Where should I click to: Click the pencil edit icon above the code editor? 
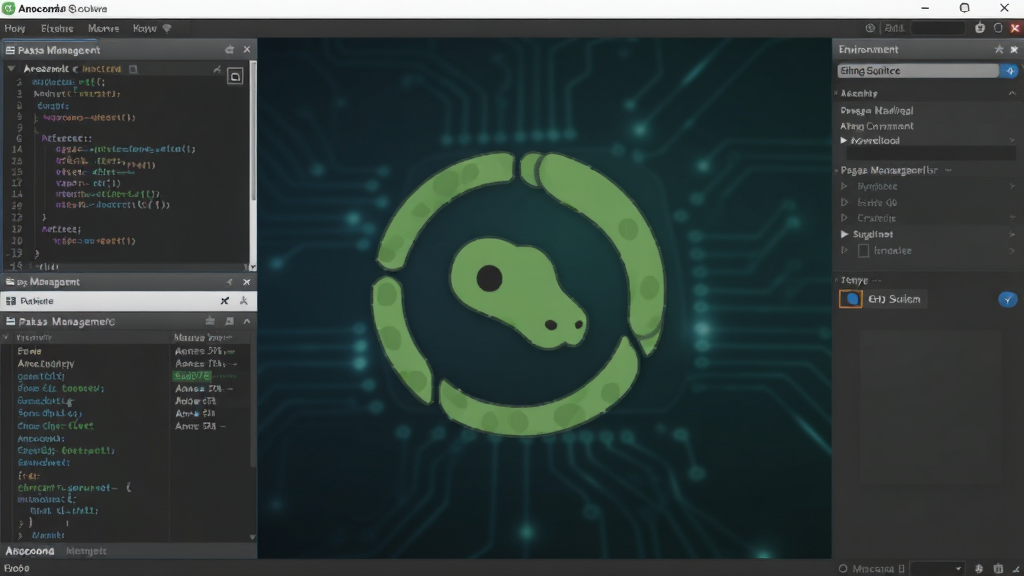(x=217, y=69)
